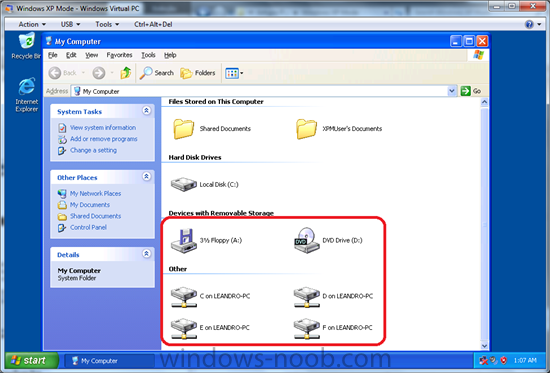Collapse the System Tasks panel

[147, 111]
